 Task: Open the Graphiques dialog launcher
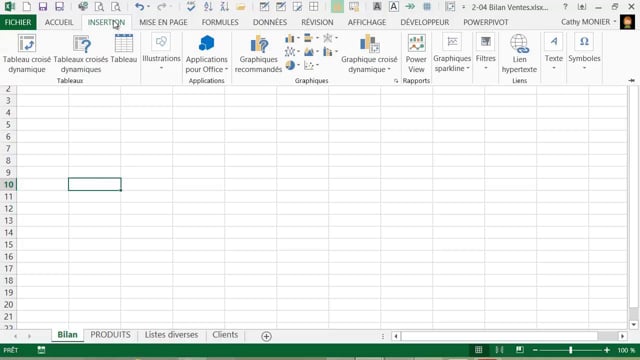point(396,81)
